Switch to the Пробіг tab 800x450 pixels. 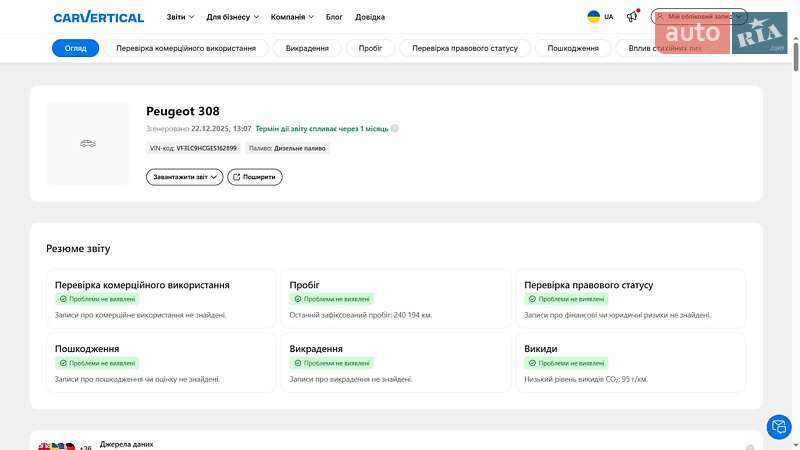[x=370, y=48]
